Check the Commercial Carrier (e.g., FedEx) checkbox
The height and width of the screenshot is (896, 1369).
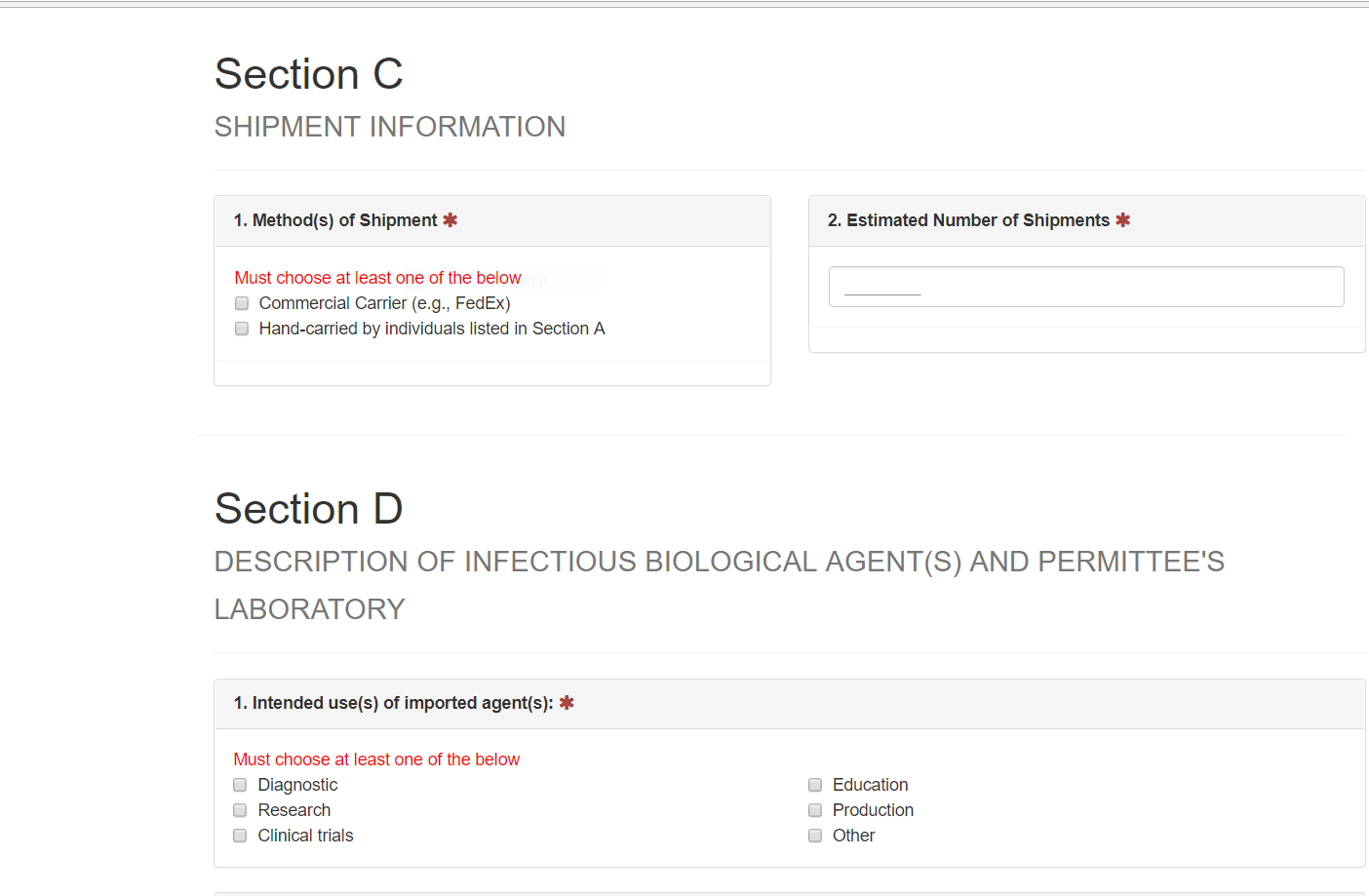[x=242, y=303]
